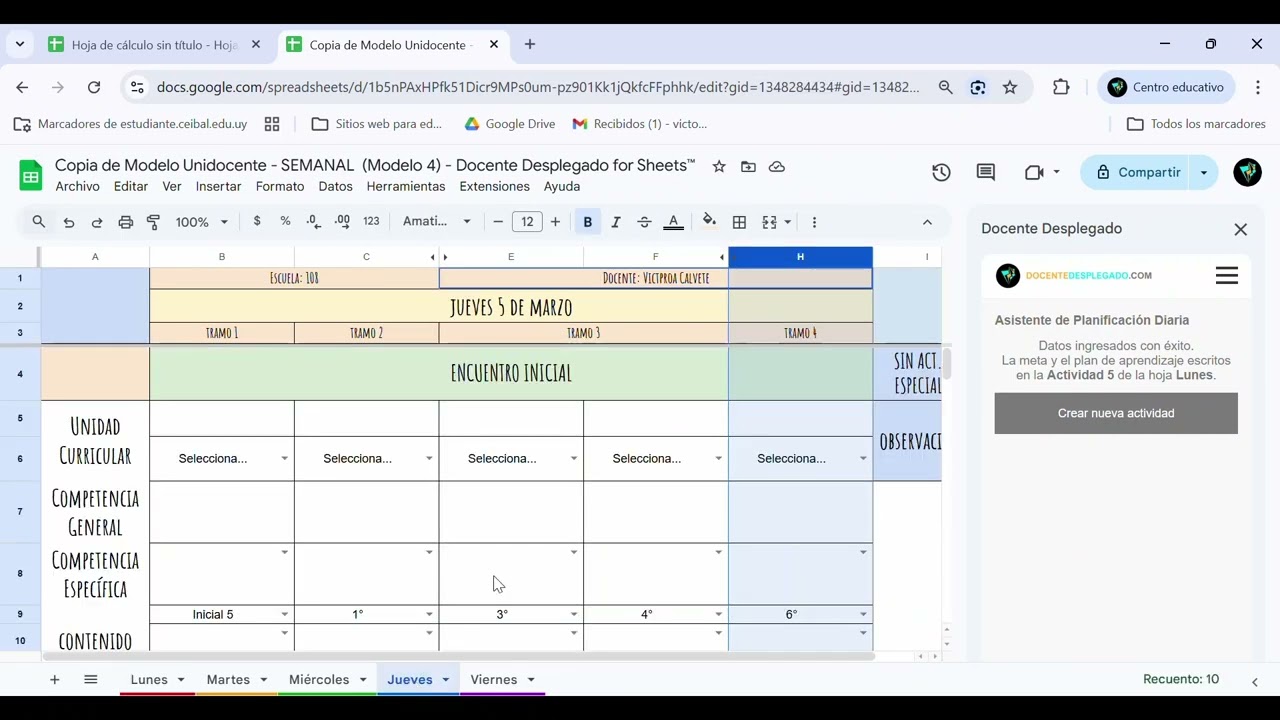Open the Archivo menu
1280x720 pixels.
coord(77,187)
